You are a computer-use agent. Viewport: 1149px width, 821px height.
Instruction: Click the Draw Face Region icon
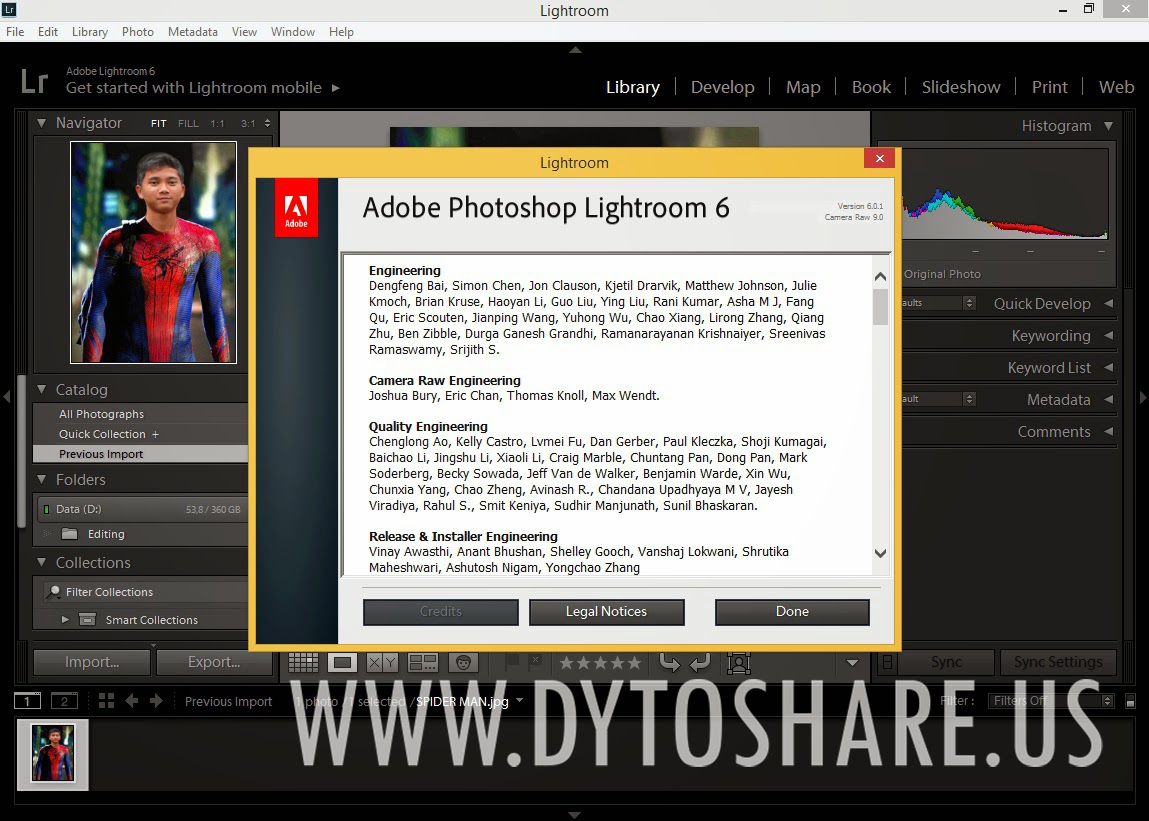click(x=739, y=663)
